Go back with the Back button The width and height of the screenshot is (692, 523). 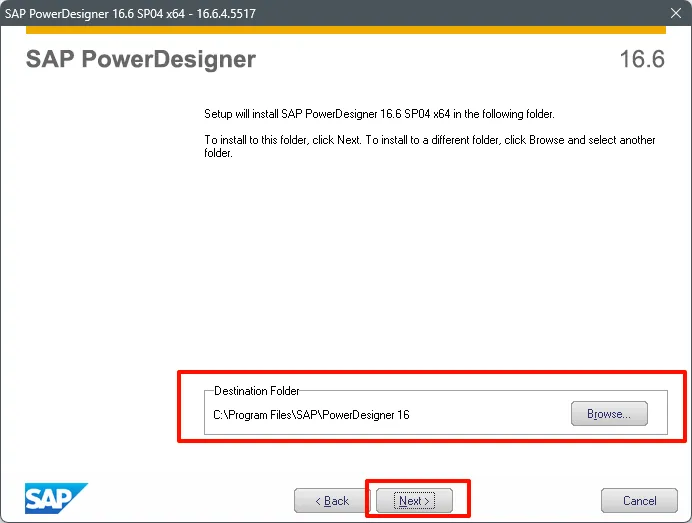pyautogui.click(x=332, y=500)
